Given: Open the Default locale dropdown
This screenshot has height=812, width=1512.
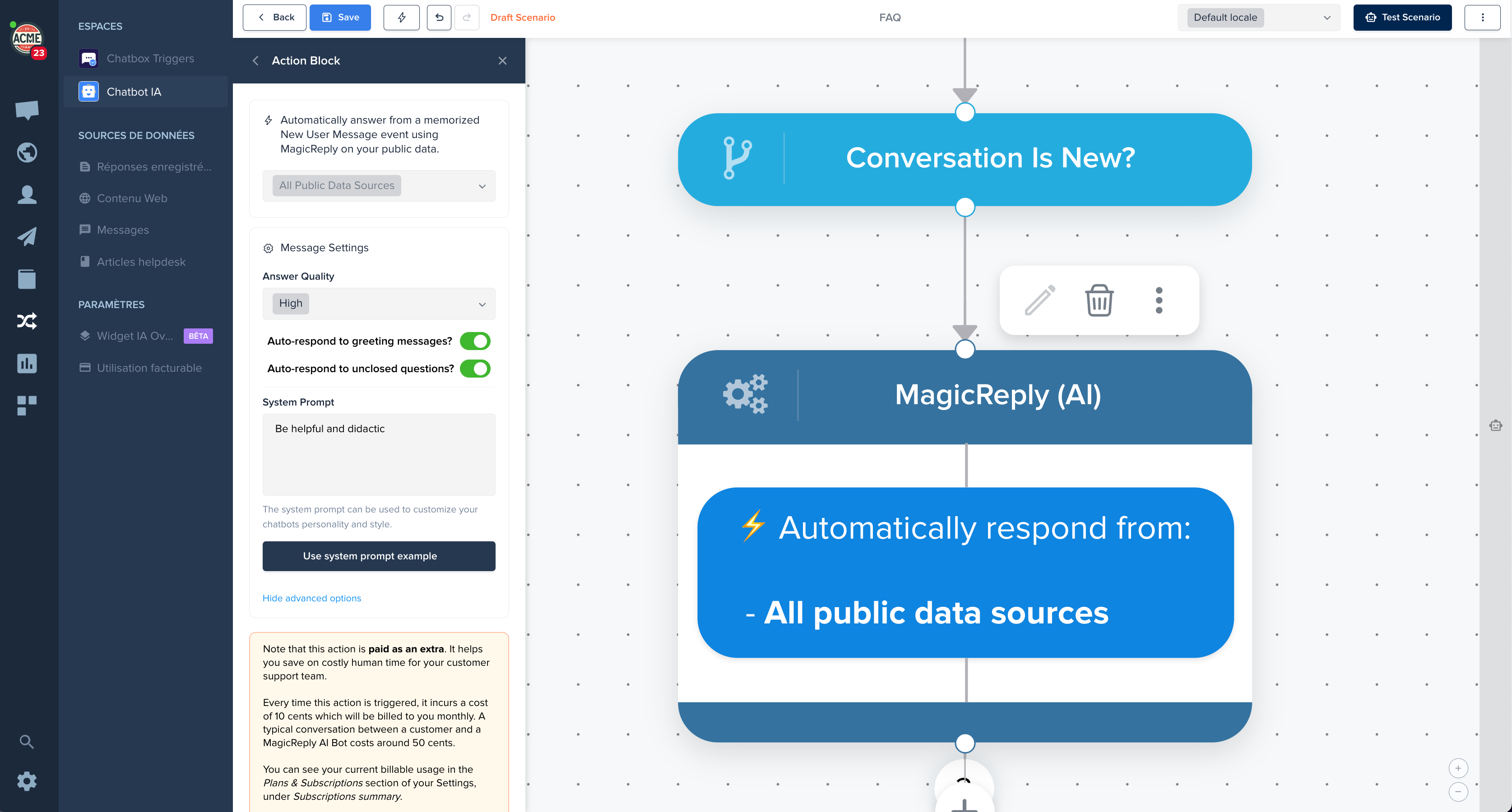Looking at the screenshot, I should pos(1259,18).
